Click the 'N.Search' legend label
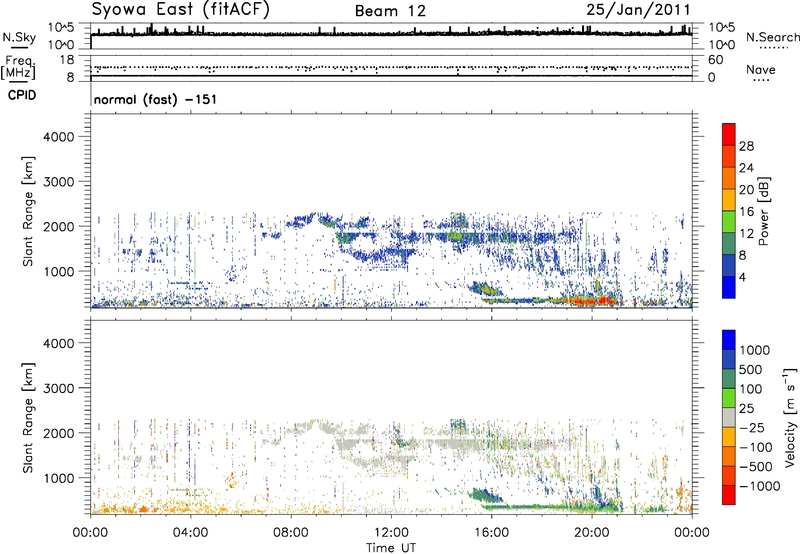This screenshot has width=800, height=554. (772, 37)
